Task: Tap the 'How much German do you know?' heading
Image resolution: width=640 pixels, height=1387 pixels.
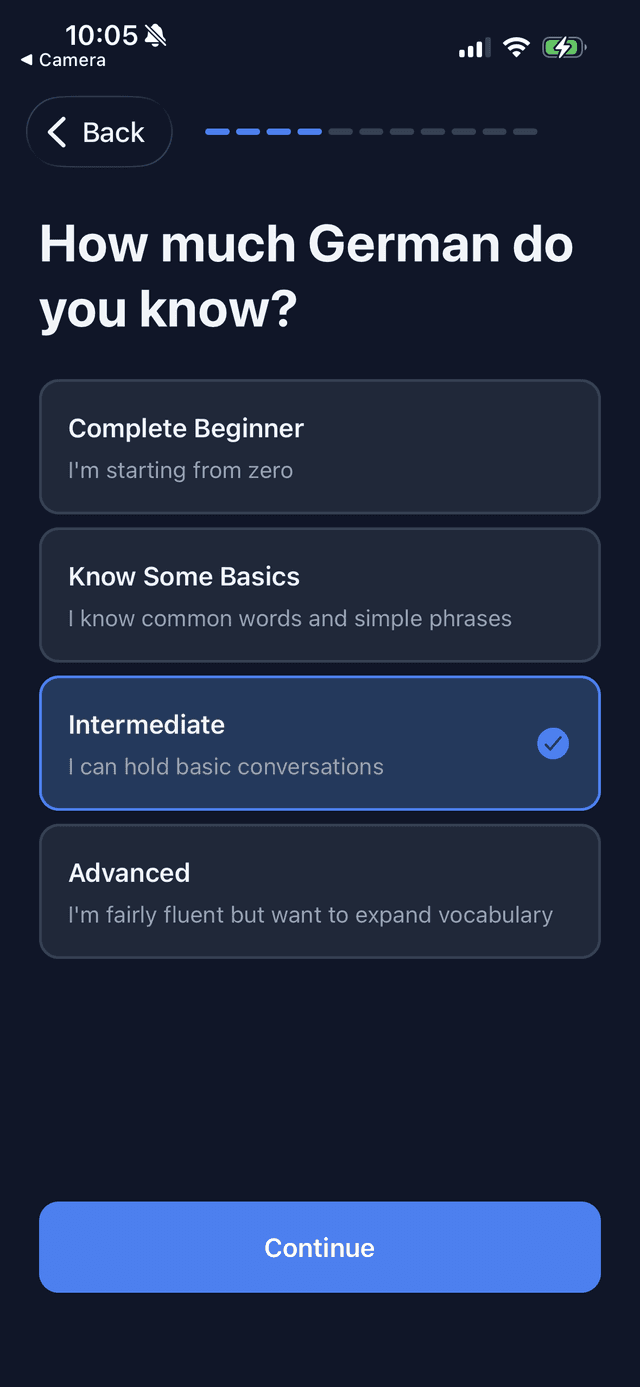Action: 307,276
